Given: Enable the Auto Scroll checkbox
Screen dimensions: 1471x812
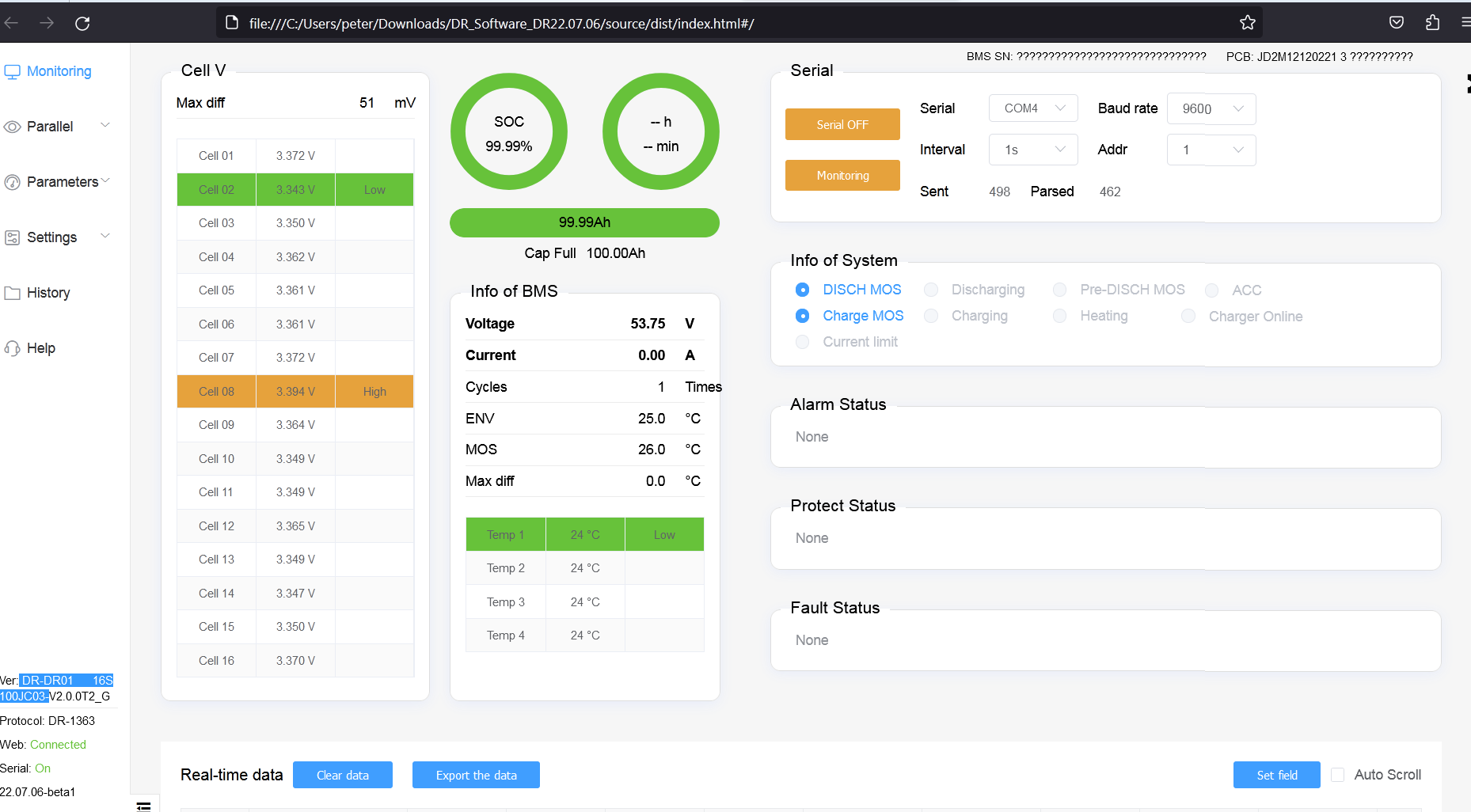Looking at the screenshot, I should [x=1337, y=775].
